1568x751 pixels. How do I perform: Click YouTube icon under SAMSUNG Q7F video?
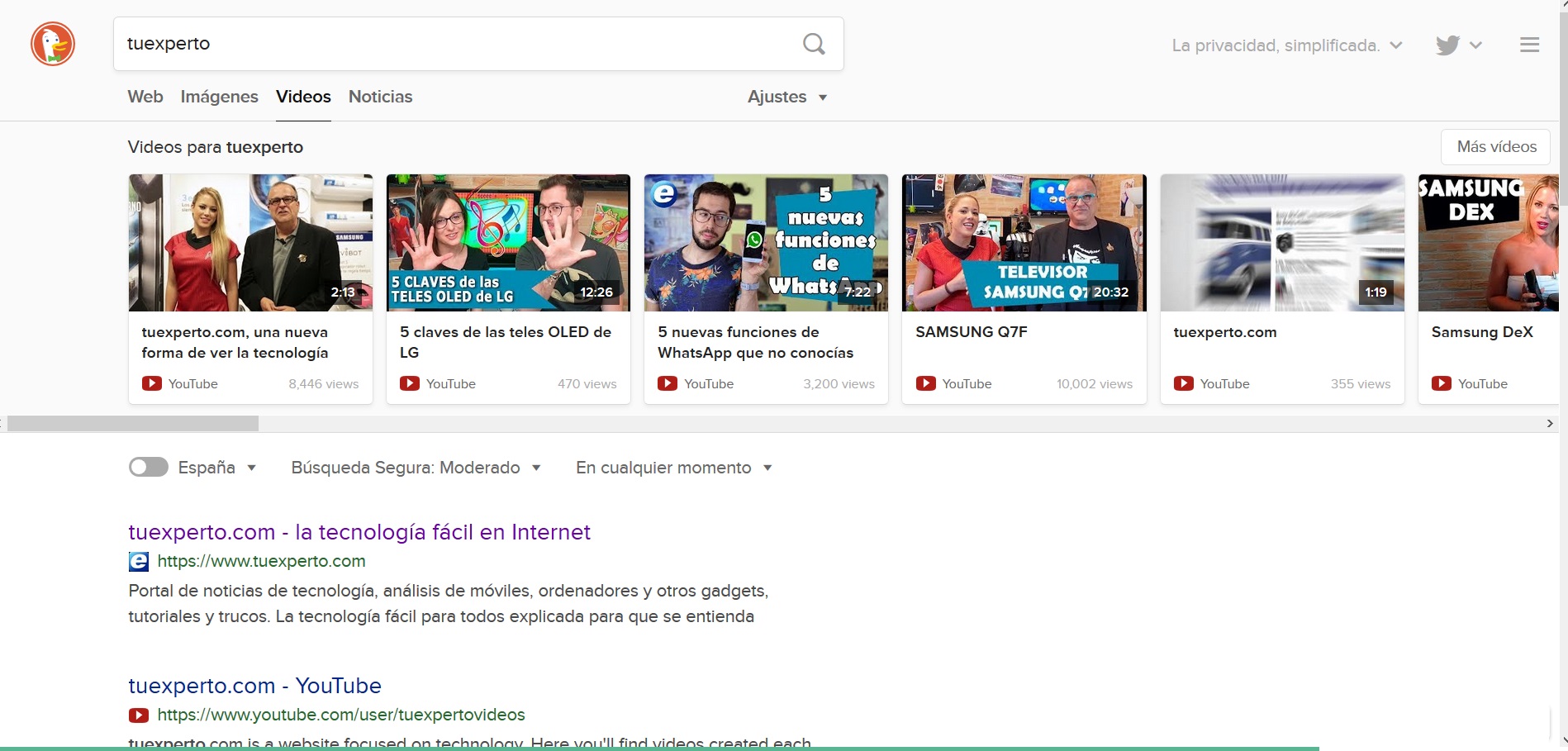[x=925, y=383]
